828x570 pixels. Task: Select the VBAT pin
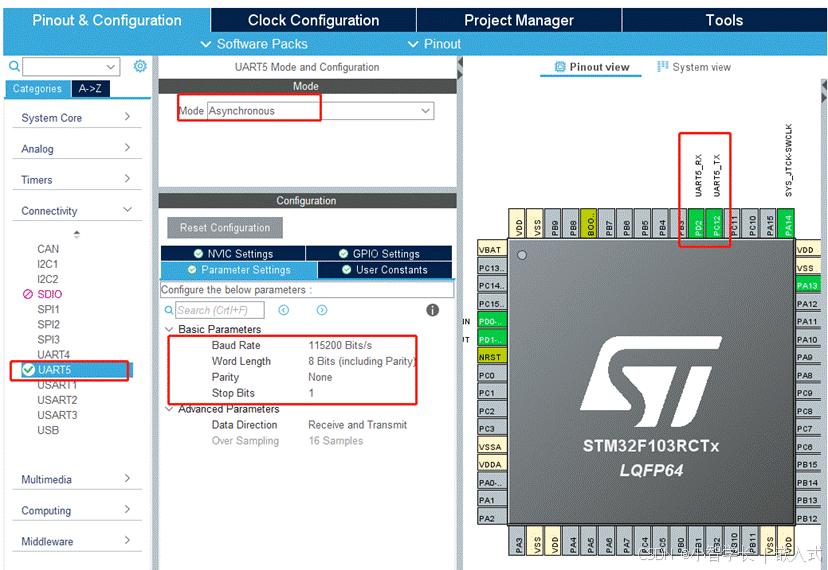(492, 250)
